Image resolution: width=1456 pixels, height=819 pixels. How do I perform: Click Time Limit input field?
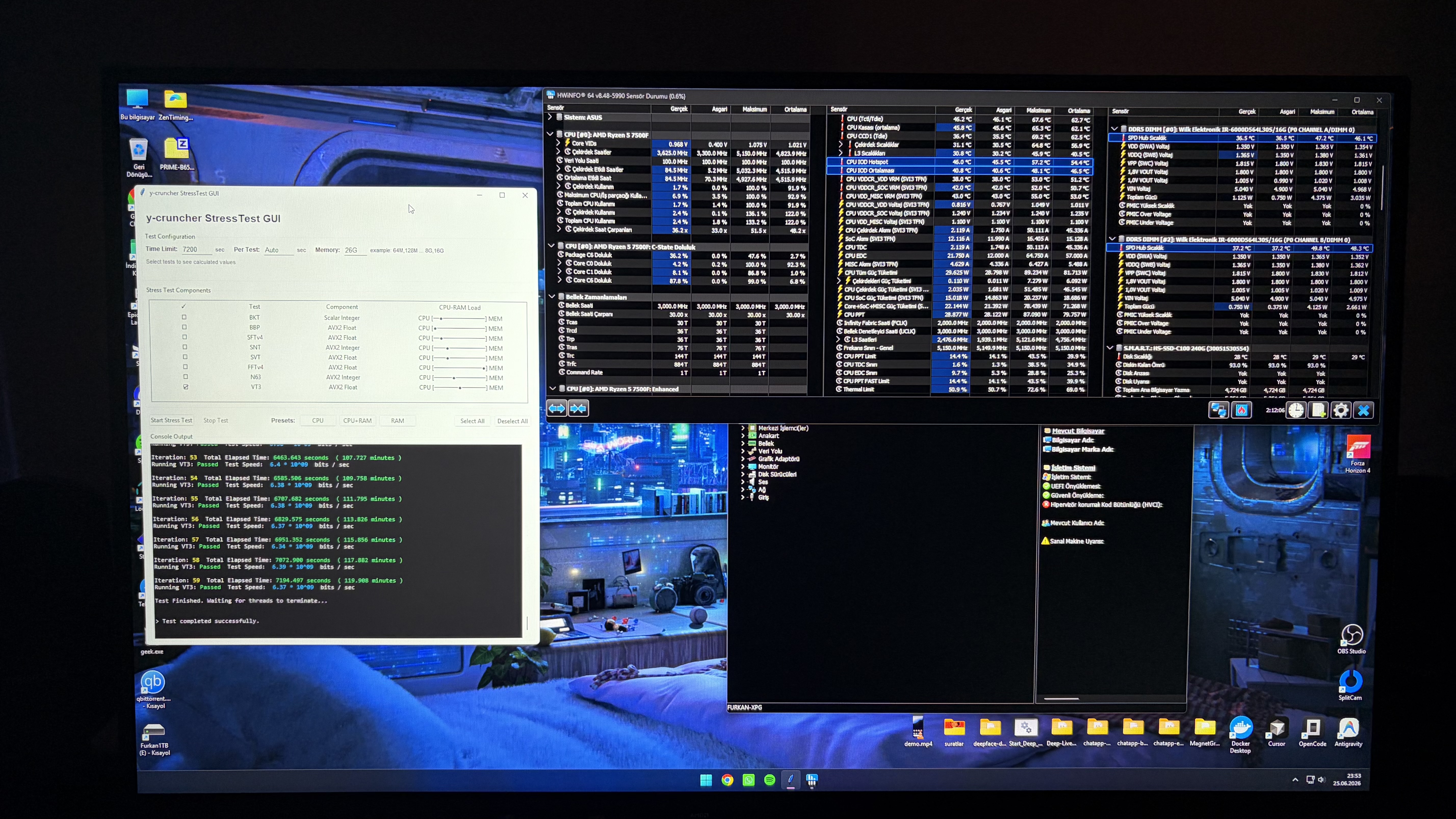[197, 249]
